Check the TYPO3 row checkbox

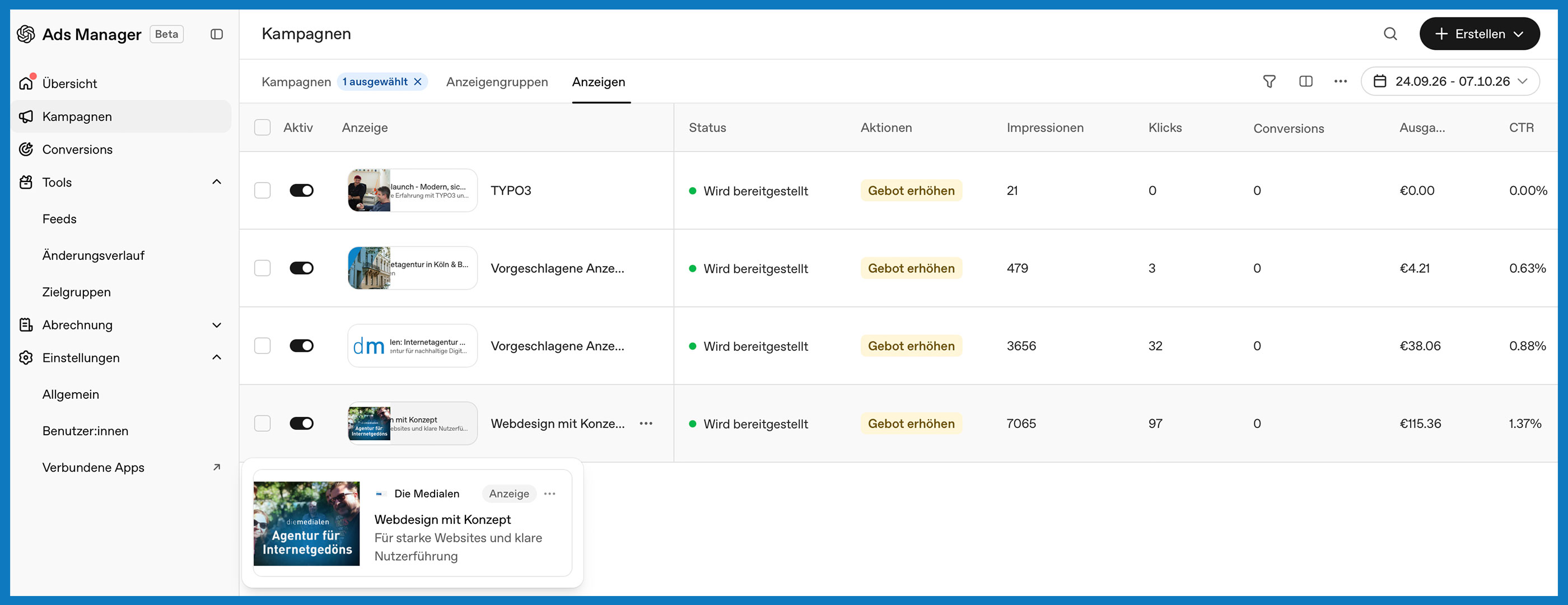262,190
